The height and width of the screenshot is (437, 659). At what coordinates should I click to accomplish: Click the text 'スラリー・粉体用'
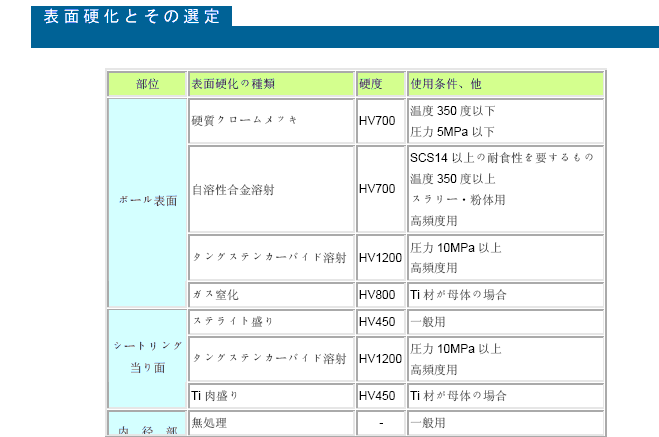tap(458, 200)
